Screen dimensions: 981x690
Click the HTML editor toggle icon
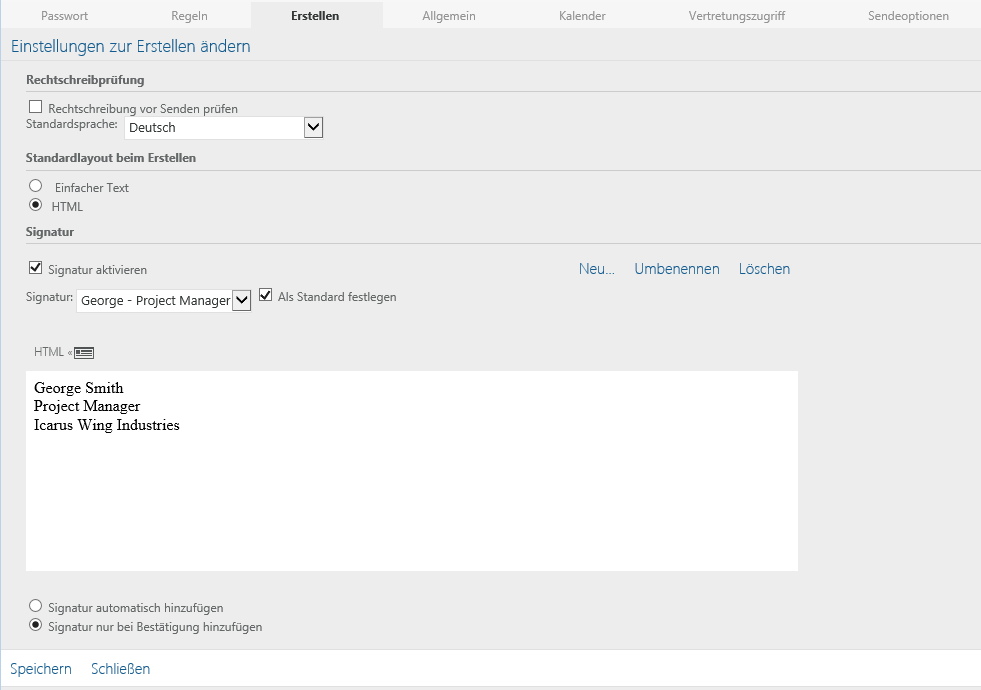(84, 352)
